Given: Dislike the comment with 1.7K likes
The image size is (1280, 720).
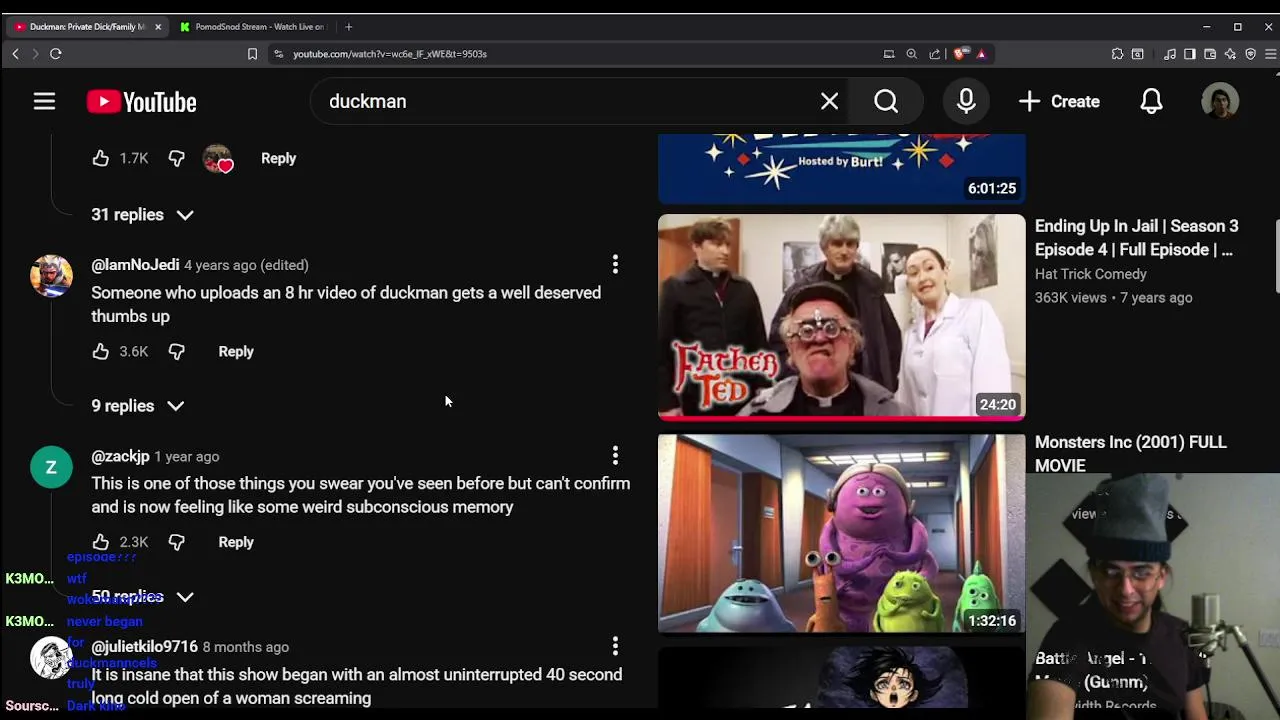Looking at the screenshot, I should point(176,158).
